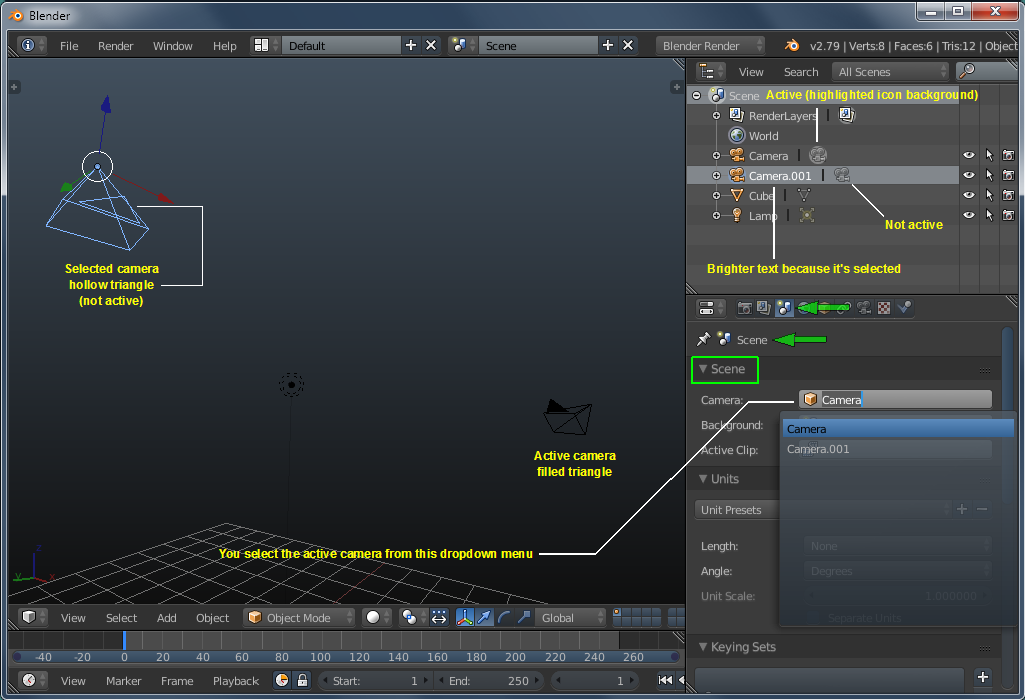Add a new screen layout with plus icon
The image size is (1025, 700).
click(x=411, y=45)
